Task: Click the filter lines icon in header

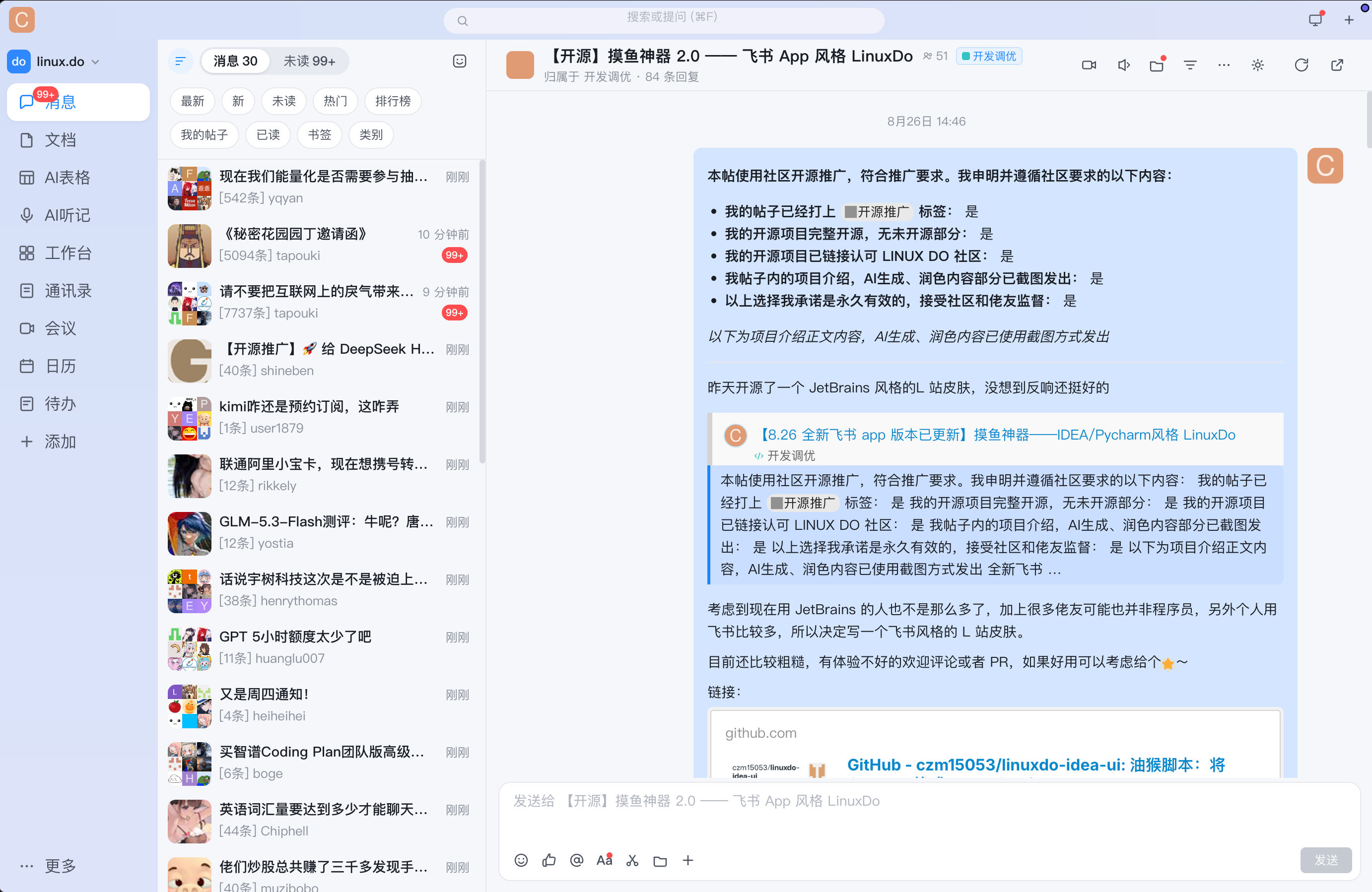Action: (x=1190, y=65)
